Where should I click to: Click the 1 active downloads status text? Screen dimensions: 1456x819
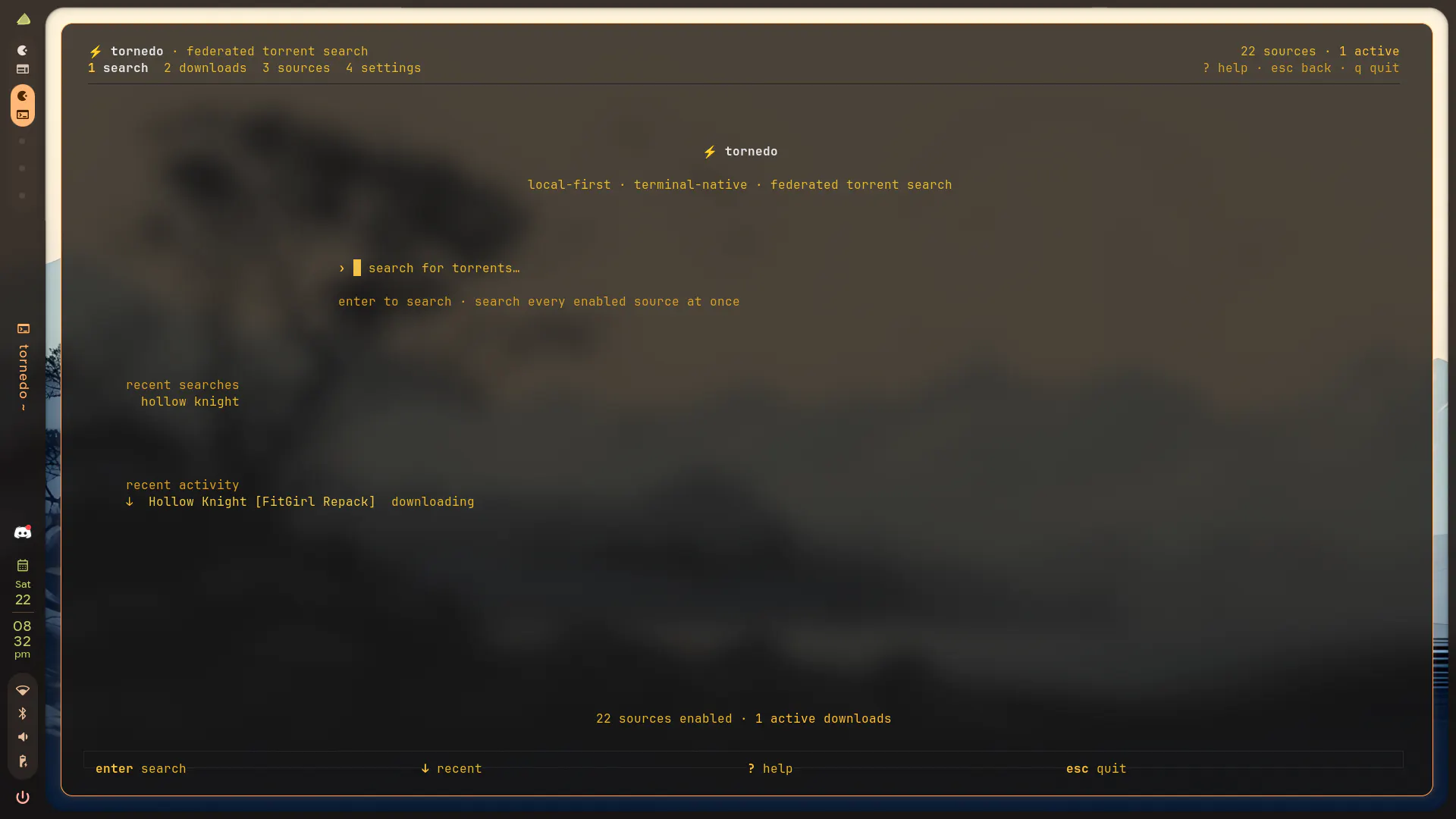tap(824, 719)
